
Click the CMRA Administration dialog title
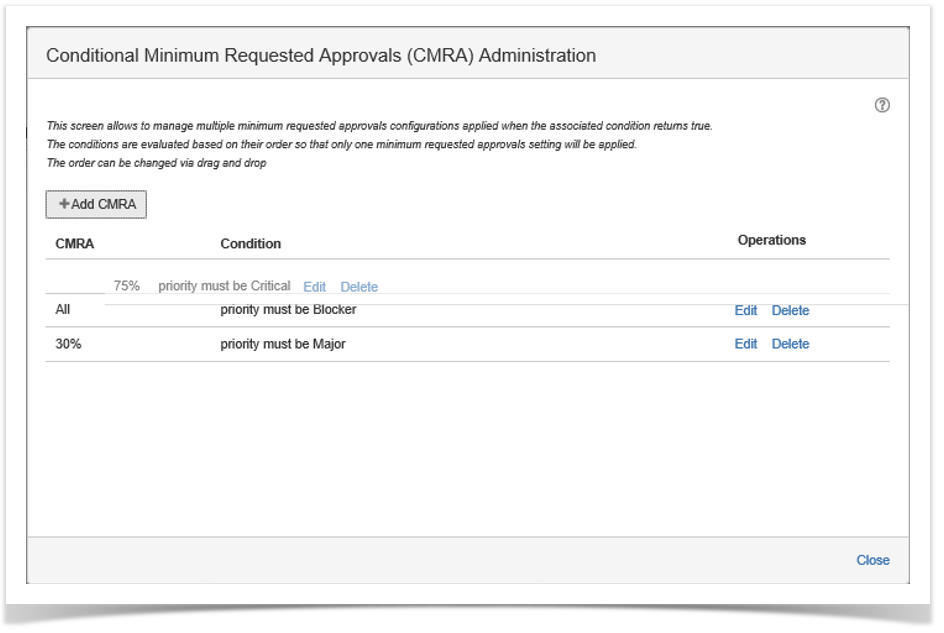tap(321, 56)
